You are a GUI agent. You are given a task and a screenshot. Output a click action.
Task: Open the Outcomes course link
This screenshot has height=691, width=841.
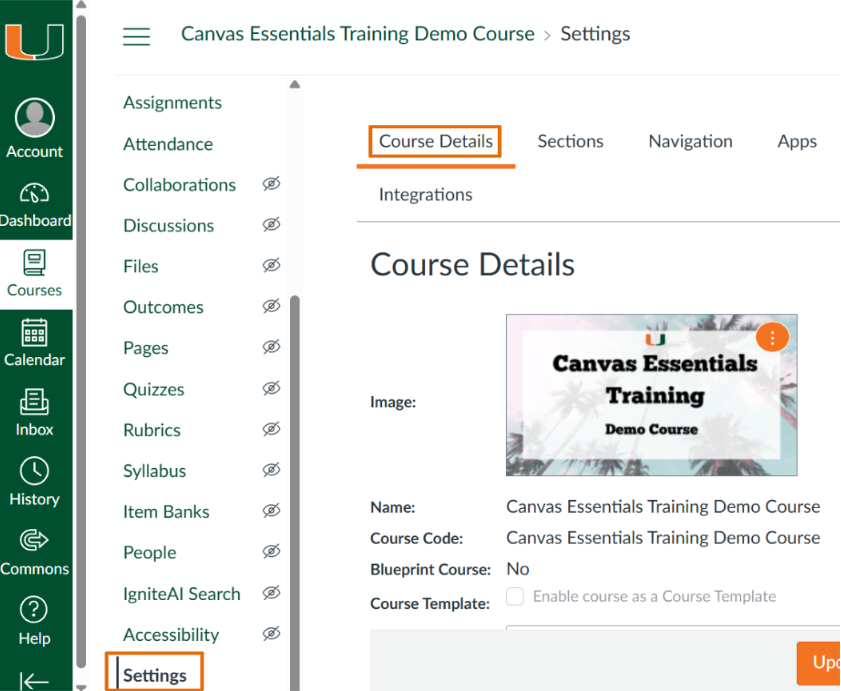pos(163,307)
